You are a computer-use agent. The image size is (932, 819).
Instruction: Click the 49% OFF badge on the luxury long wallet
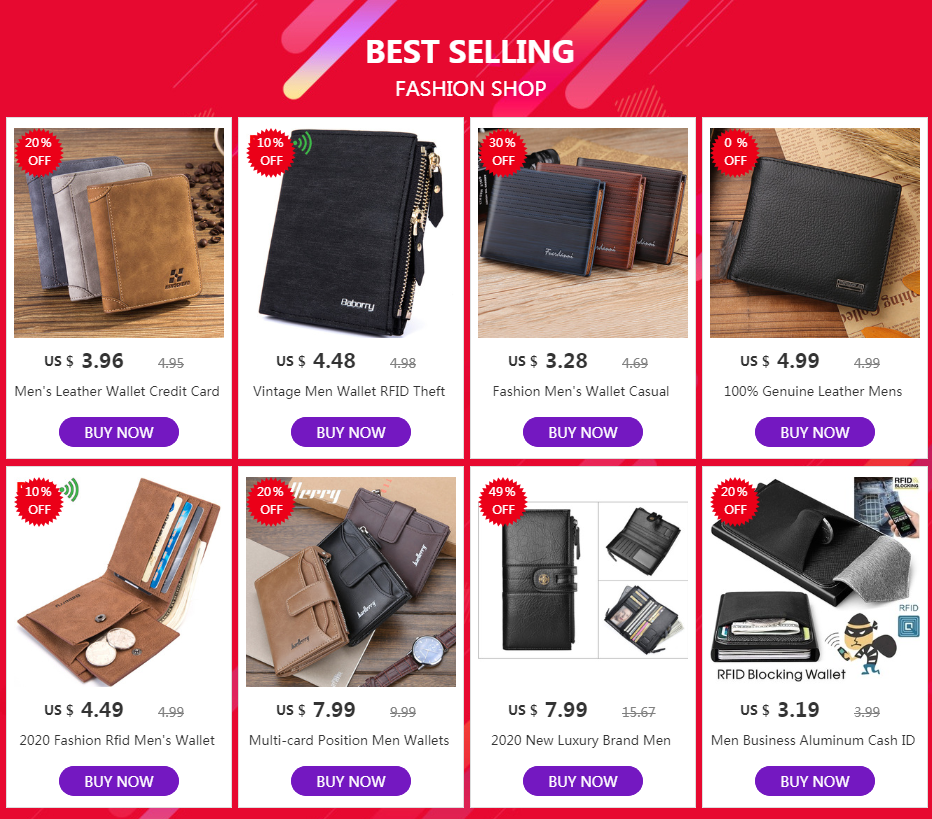tap(503, 501)
